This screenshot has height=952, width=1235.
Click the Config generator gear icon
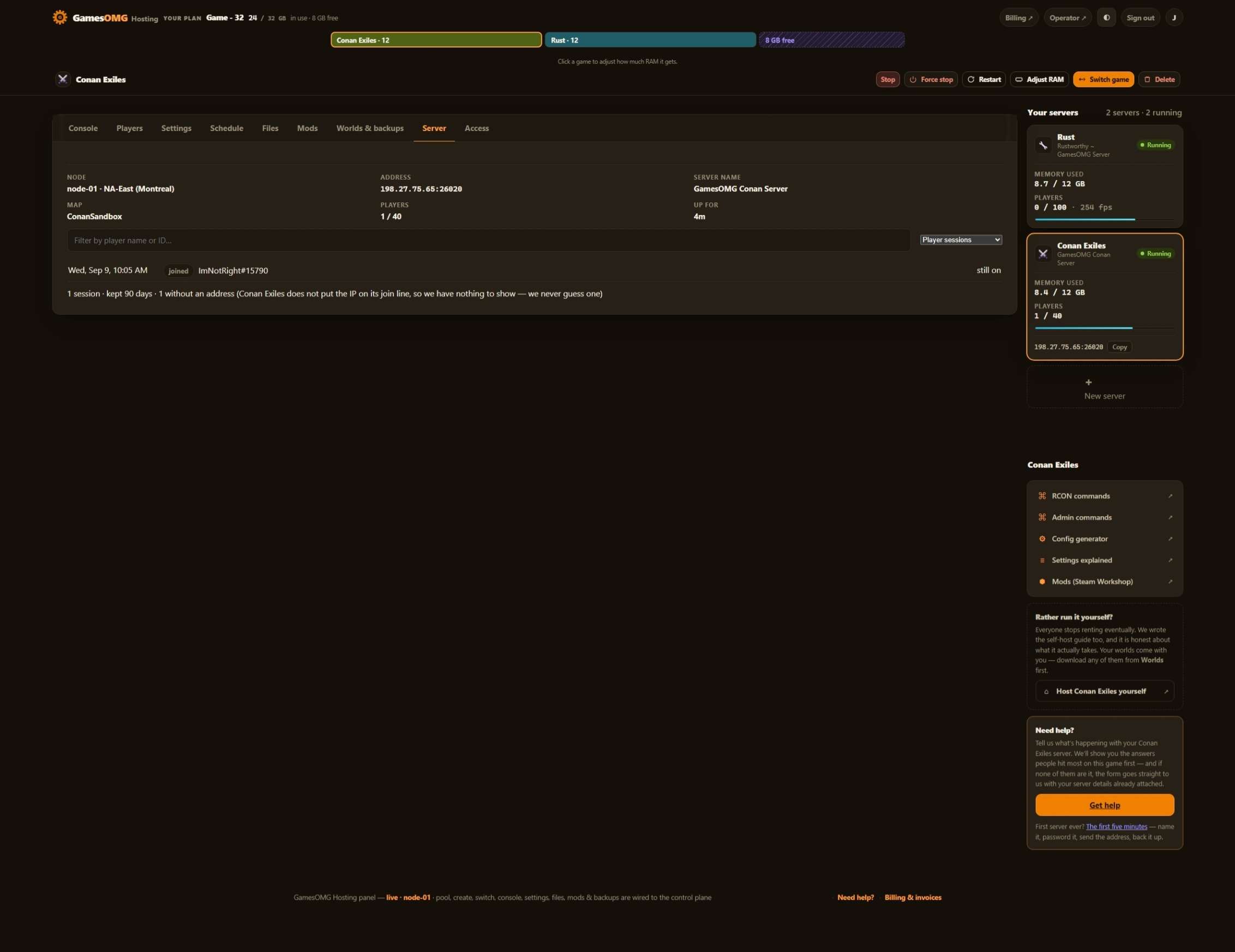coord(1042,539)
